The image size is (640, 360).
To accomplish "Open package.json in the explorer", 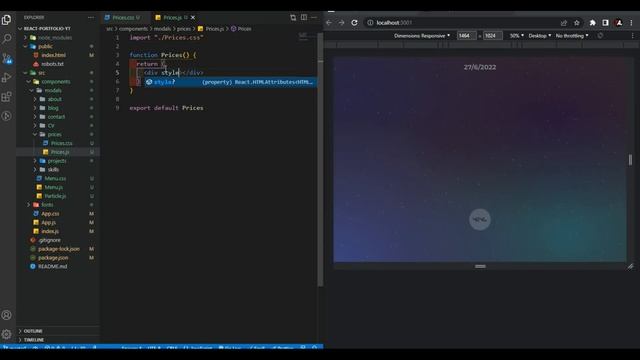I will point(53,258).
